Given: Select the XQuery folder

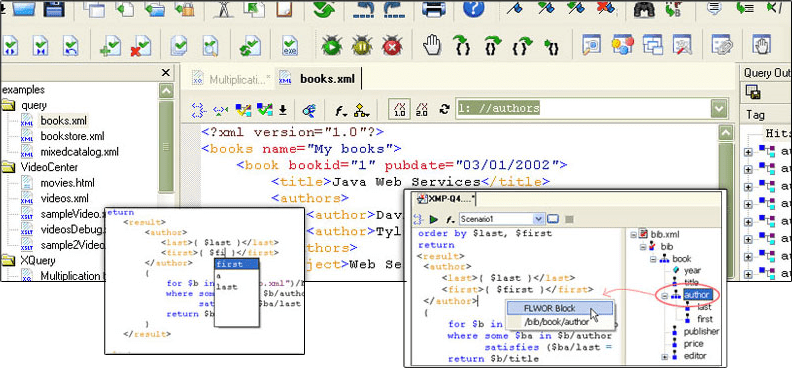Looking at the screenshot, I should point(38,260).
